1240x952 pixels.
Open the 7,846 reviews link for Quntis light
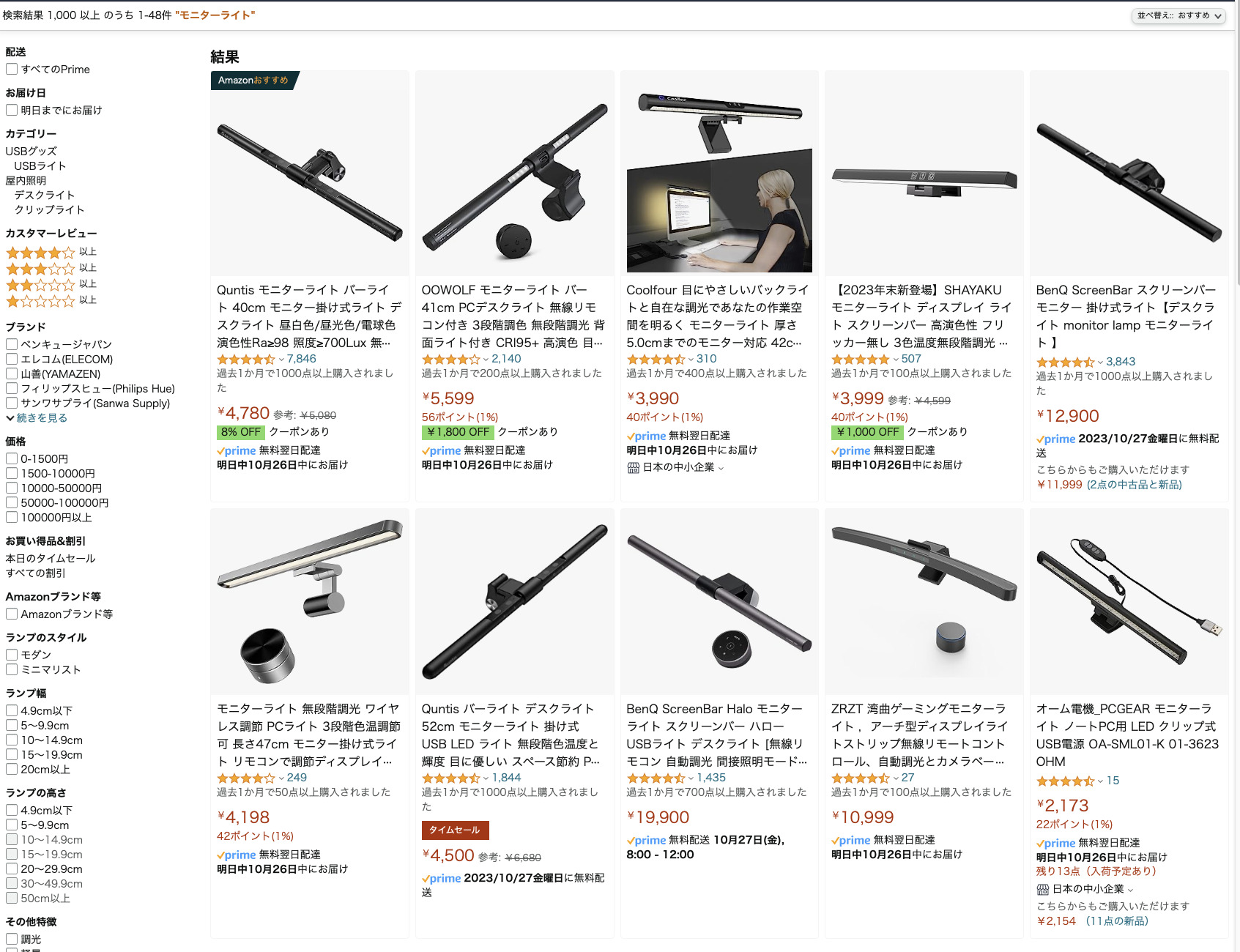pos(302,359)
